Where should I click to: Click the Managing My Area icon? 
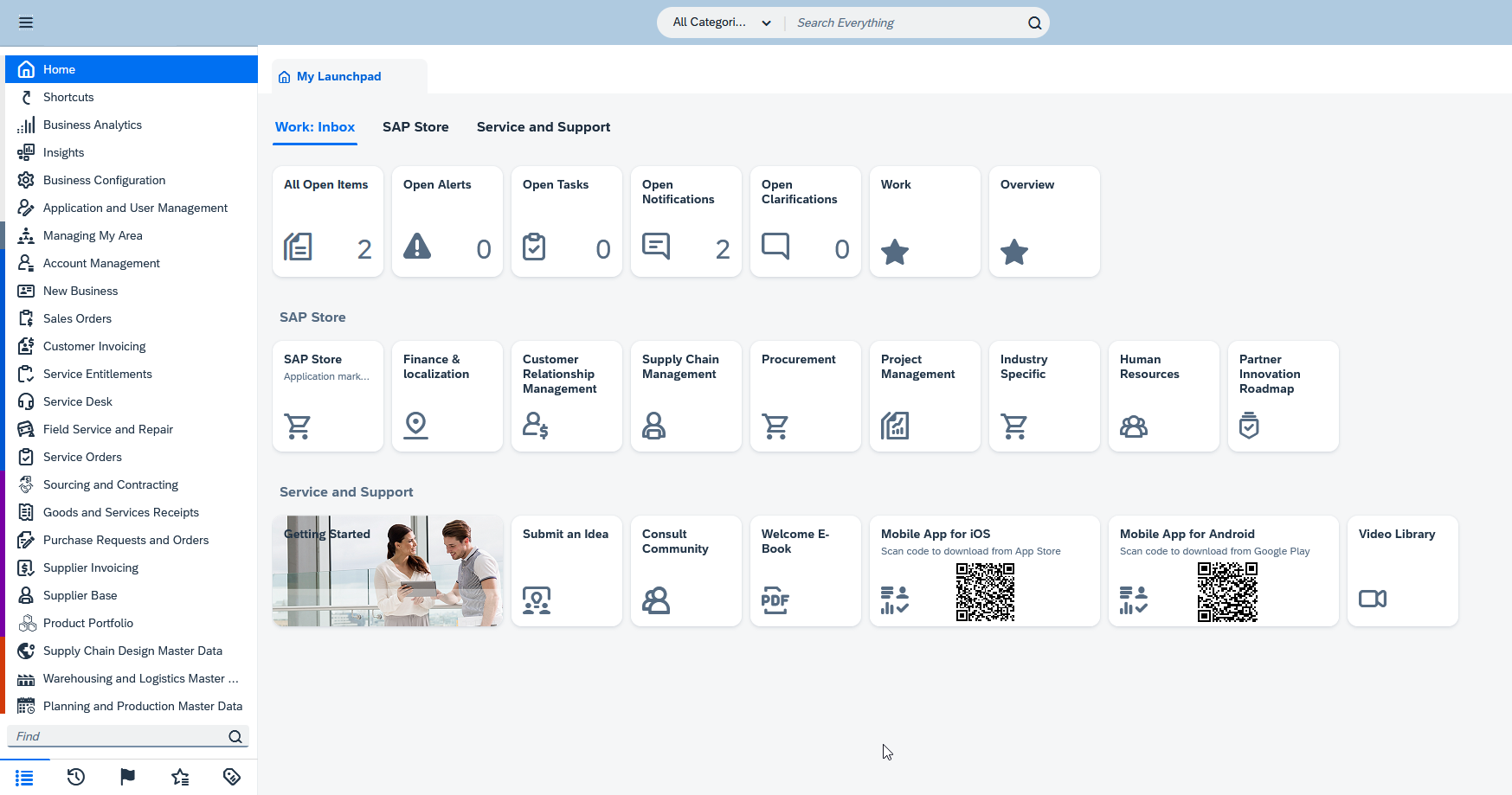coord(26,235)
